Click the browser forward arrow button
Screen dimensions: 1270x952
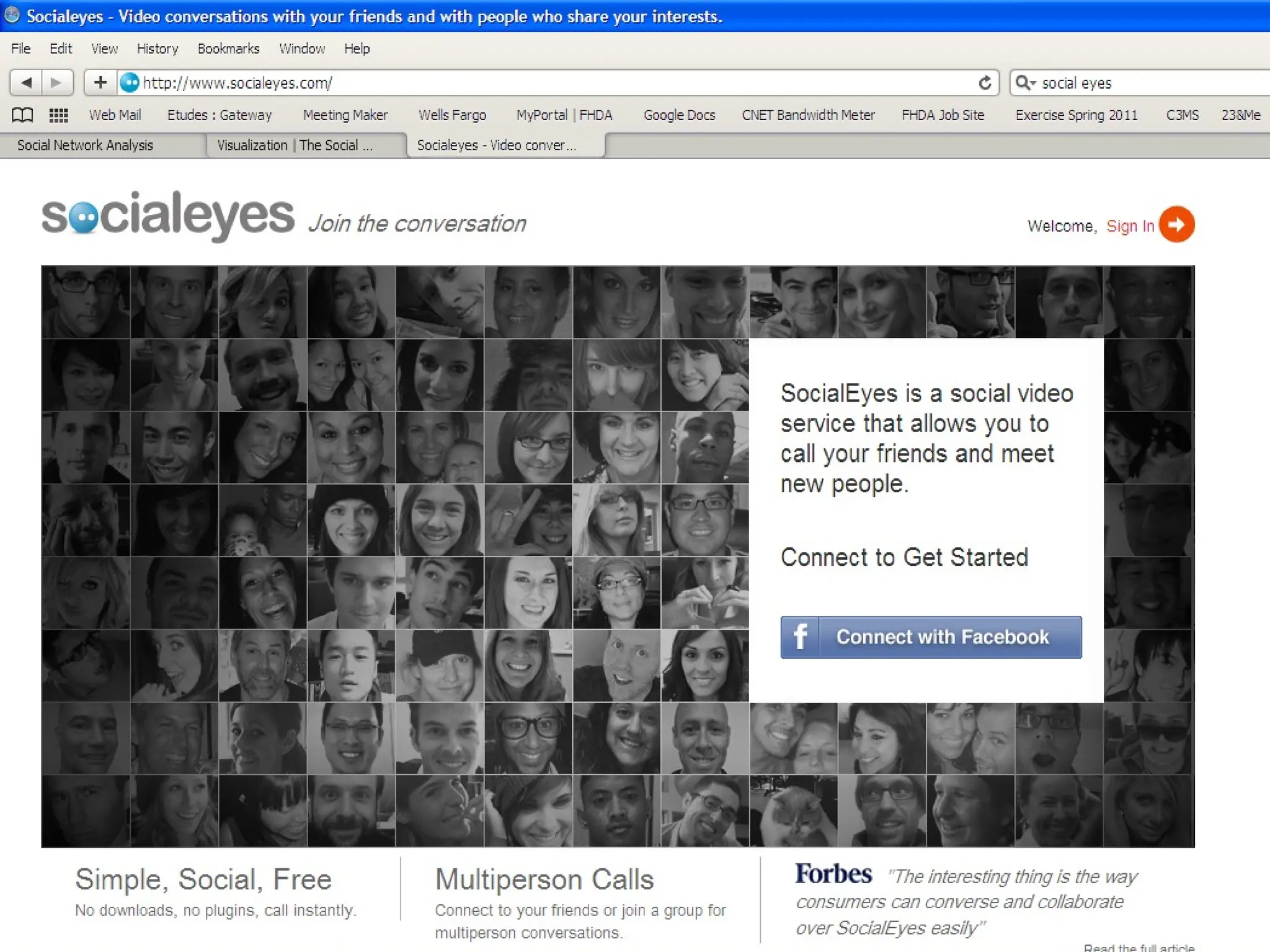point(56,82)
